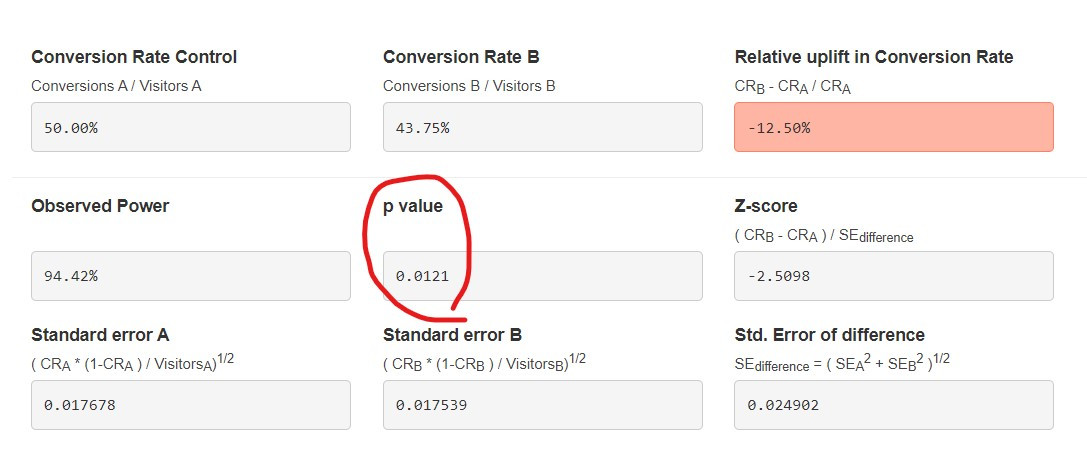Select the "Relative uplift in Conversion Rate" heading
1087x467 pixels.
873,57
